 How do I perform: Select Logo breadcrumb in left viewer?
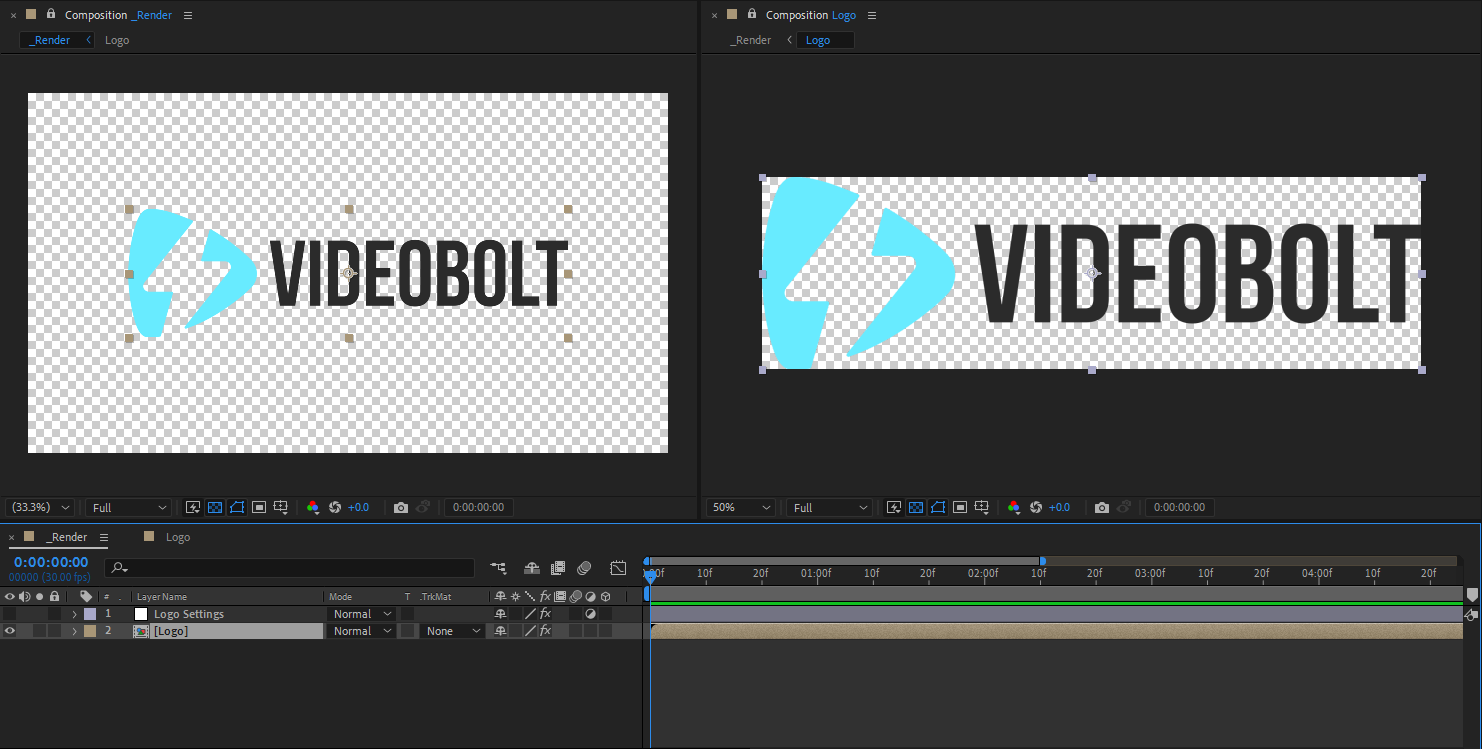(117, 40)
